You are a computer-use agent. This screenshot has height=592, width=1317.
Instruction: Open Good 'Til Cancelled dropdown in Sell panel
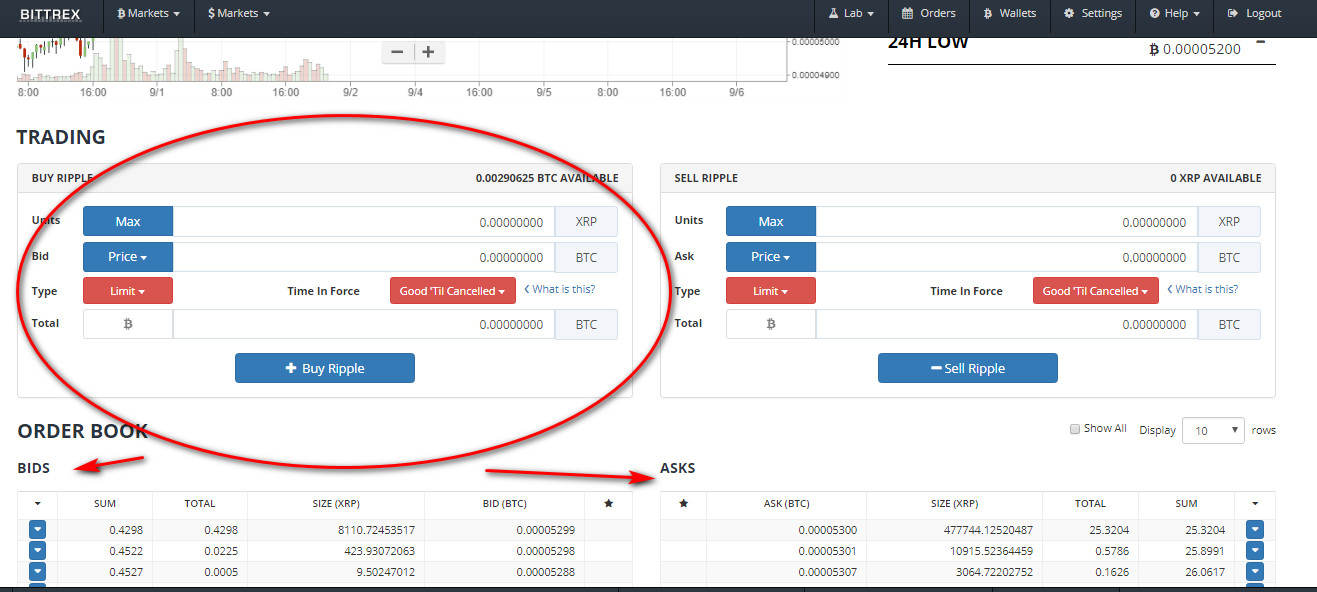point(1096,291)
